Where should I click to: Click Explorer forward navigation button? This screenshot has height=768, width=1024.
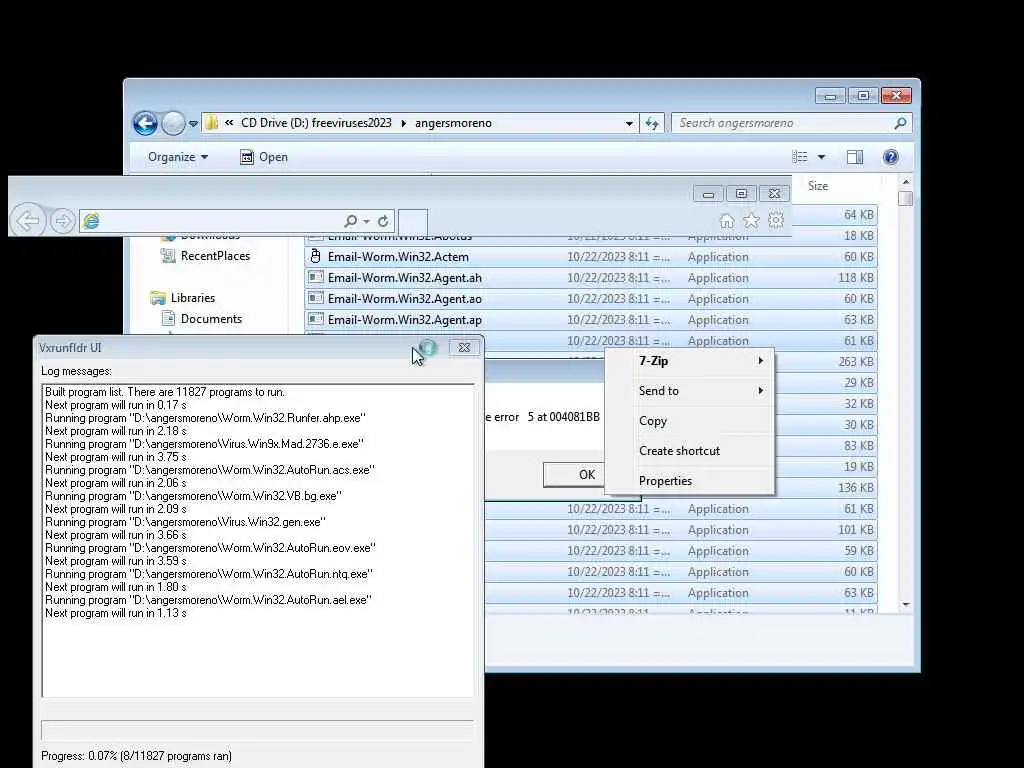coord(173,123)
